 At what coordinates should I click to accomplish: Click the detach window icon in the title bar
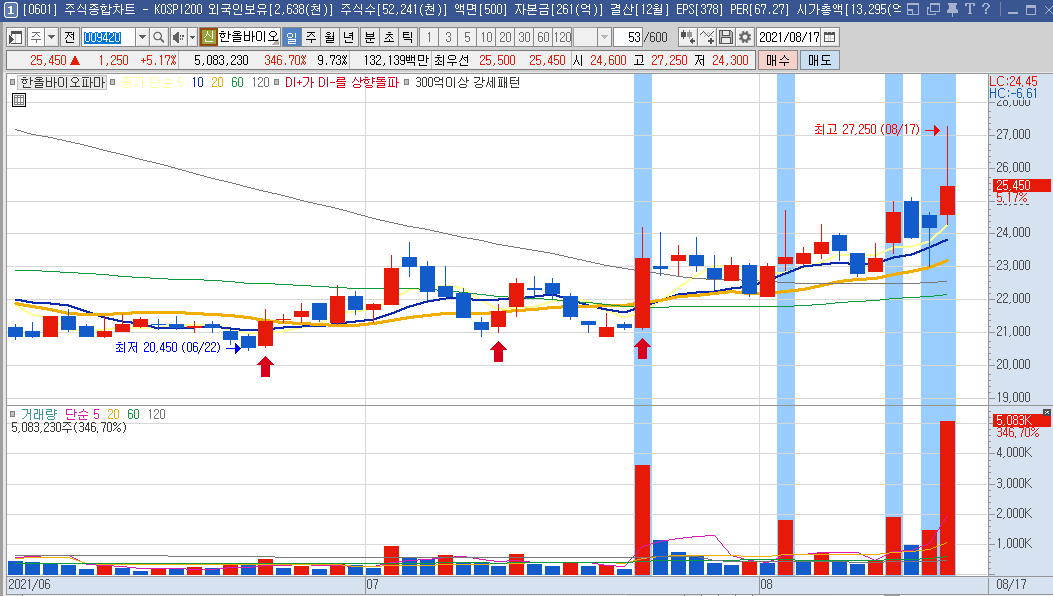pos(933,9)
